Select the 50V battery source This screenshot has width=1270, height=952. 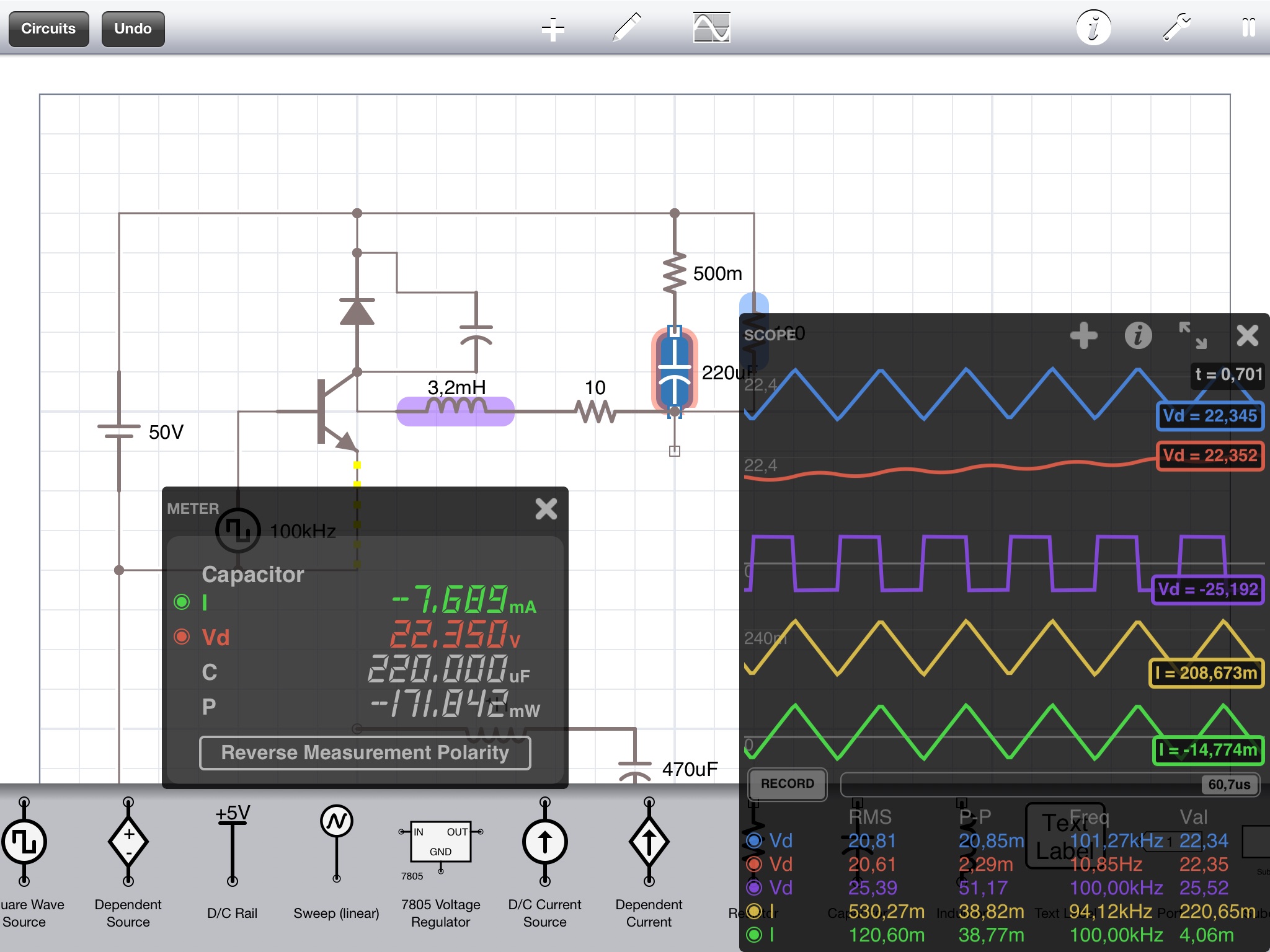[119, 431]
